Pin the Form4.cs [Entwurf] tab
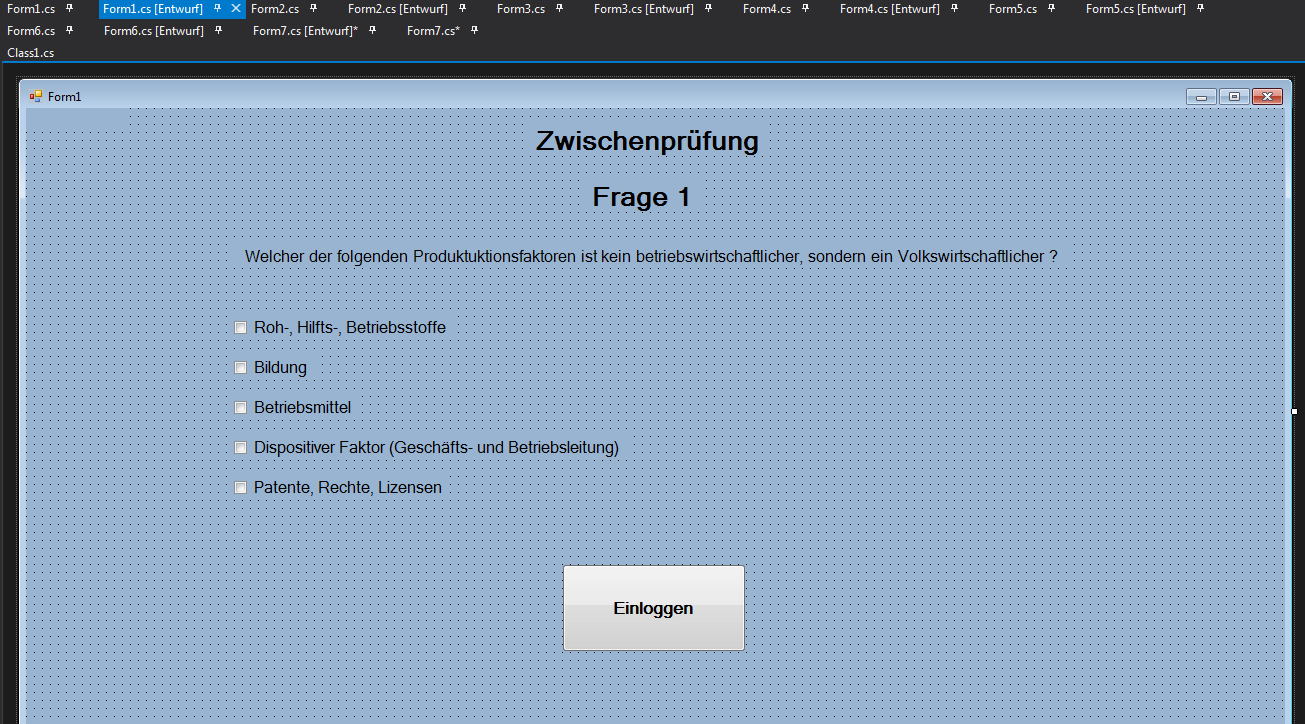The image size is (1305, 724). click(954, 9)
